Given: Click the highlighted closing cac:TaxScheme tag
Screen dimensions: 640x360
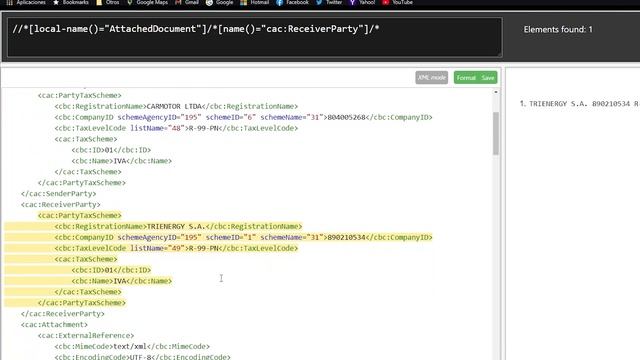Looking at the screenshot, I should 88,291.
